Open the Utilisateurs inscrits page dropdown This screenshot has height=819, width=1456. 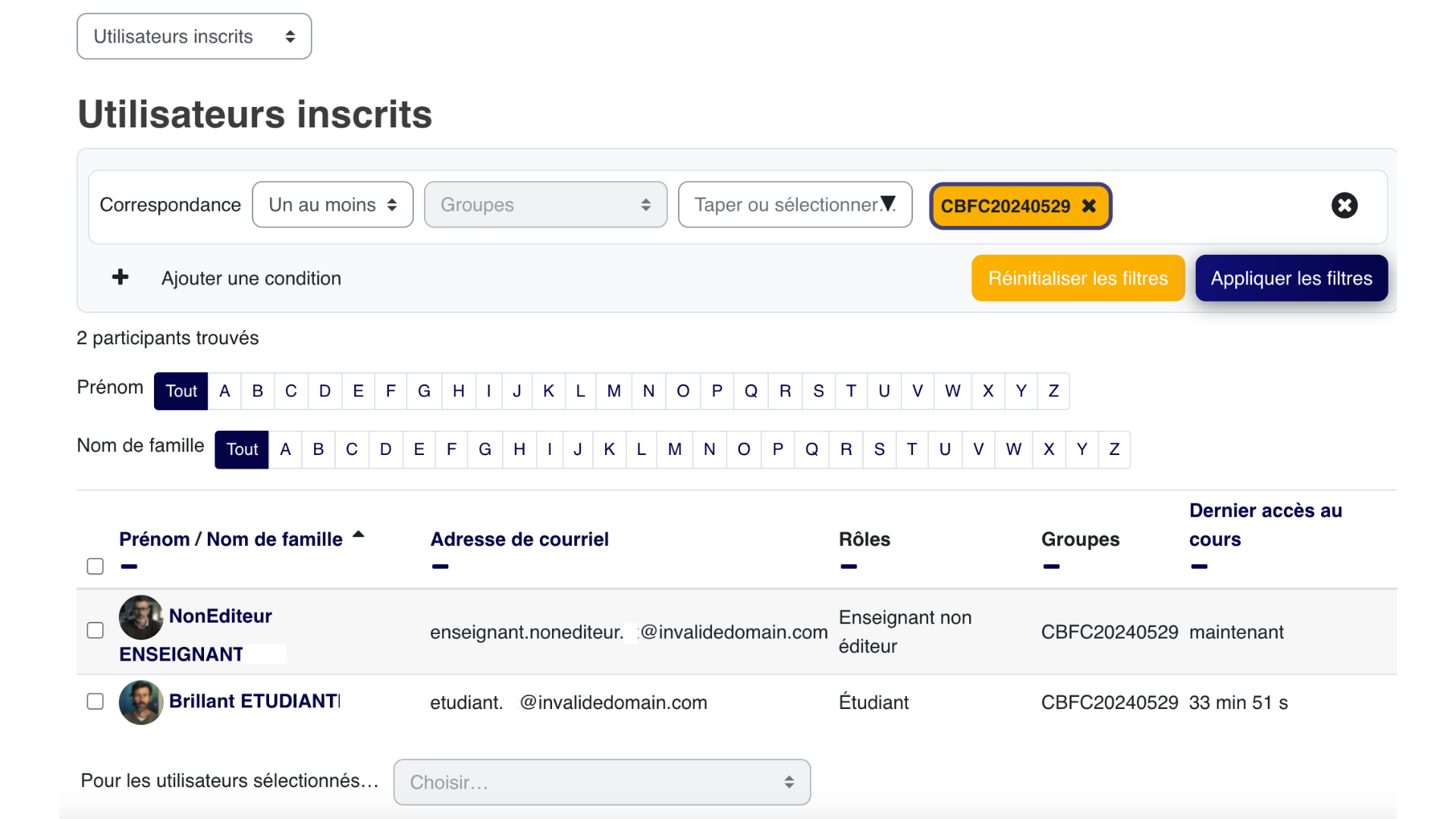[194, 36]
